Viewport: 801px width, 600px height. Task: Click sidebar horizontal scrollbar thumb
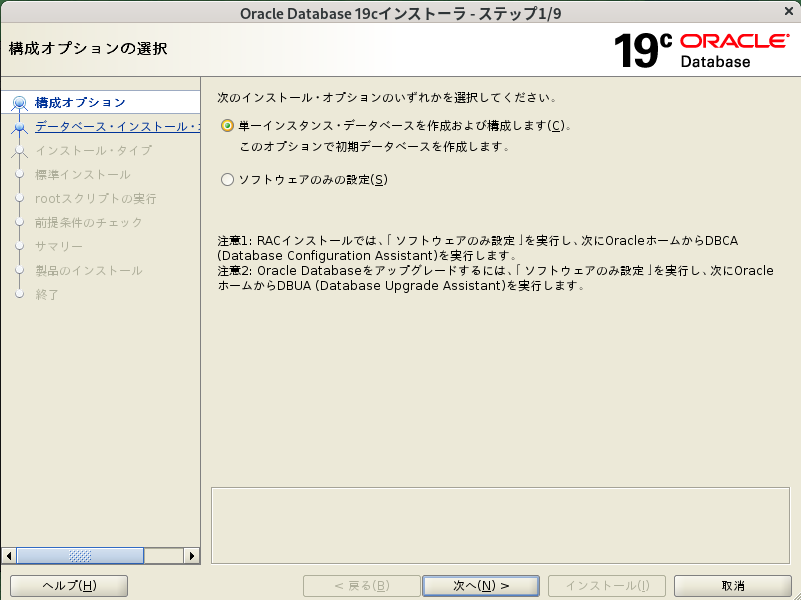(80, 556)
